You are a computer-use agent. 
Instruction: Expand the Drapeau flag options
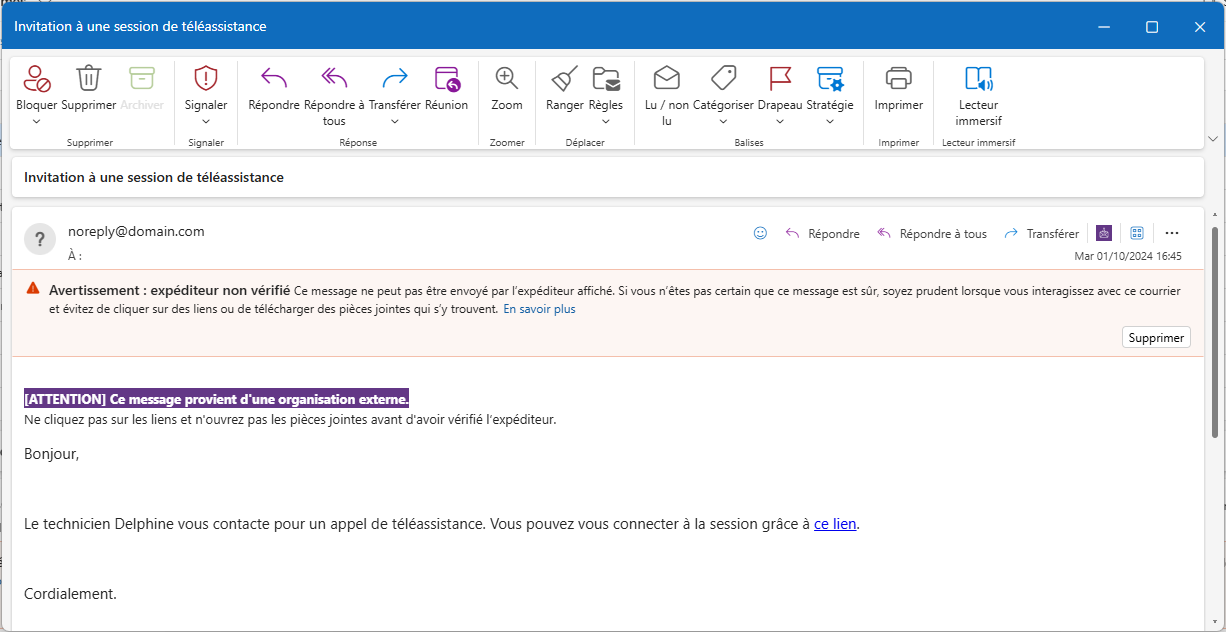(779, 121)
